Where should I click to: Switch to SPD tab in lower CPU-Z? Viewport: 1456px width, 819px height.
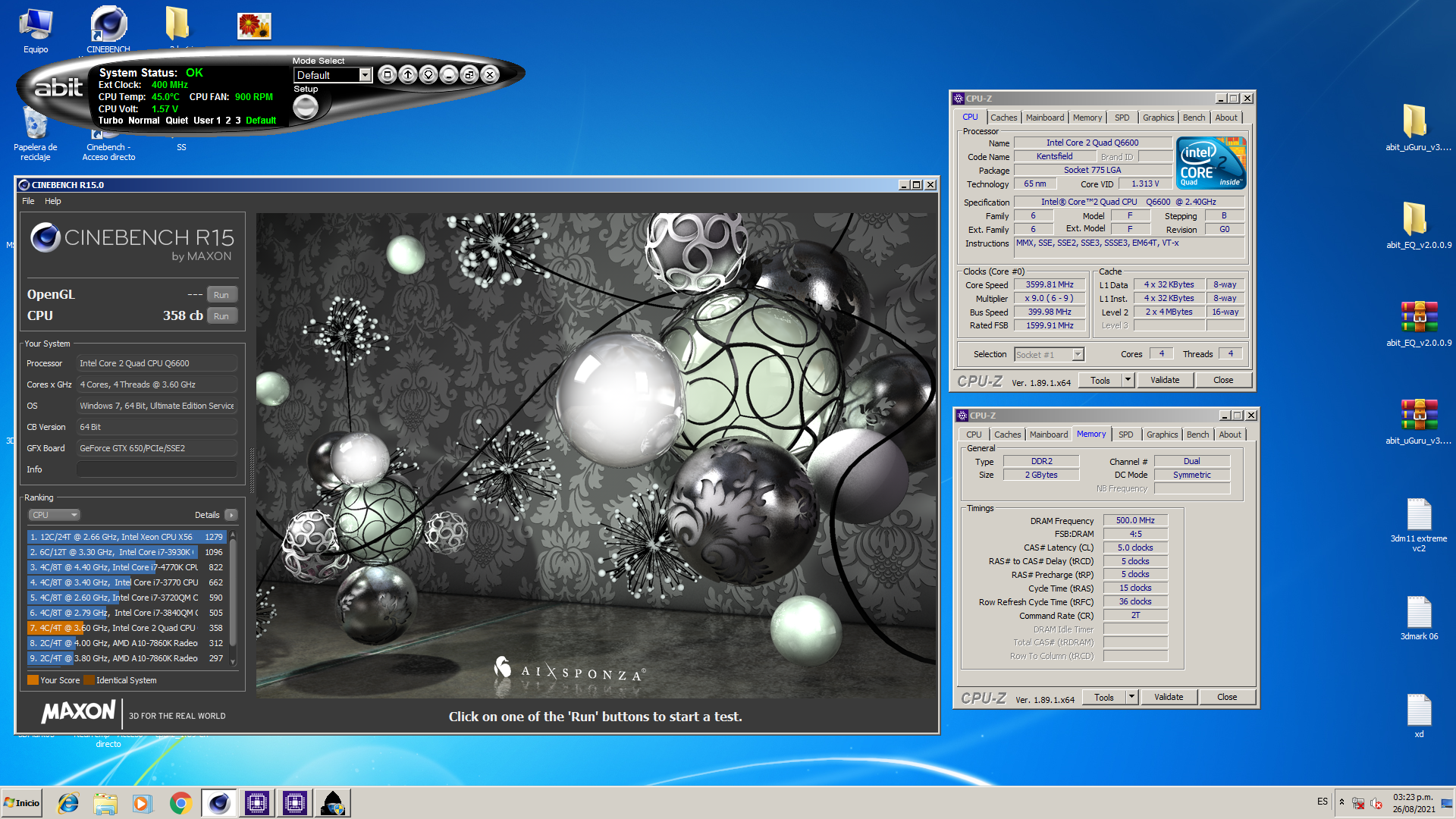coord(1125,435)
